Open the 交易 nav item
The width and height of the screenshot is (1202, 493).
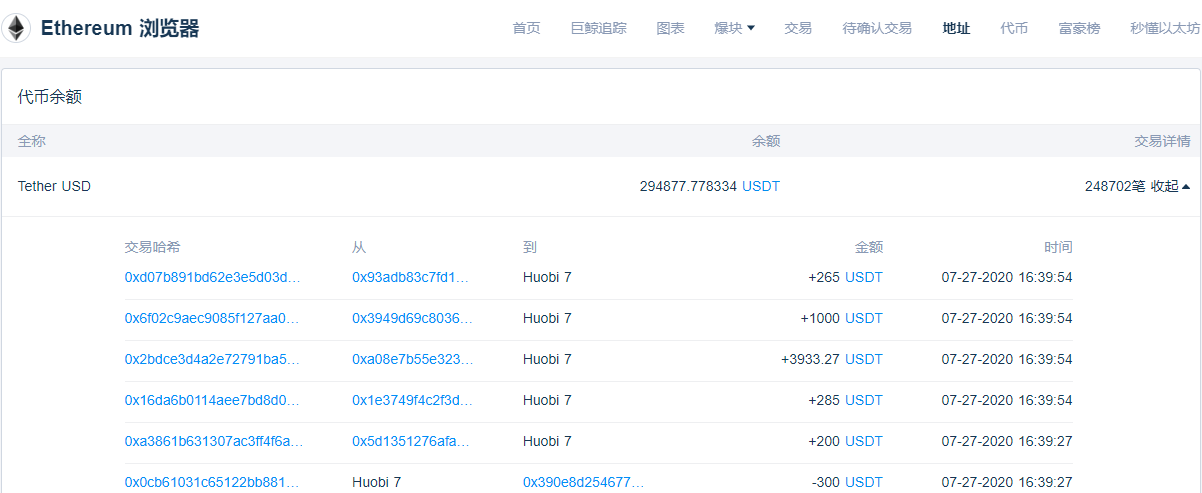tap(798, 28)
